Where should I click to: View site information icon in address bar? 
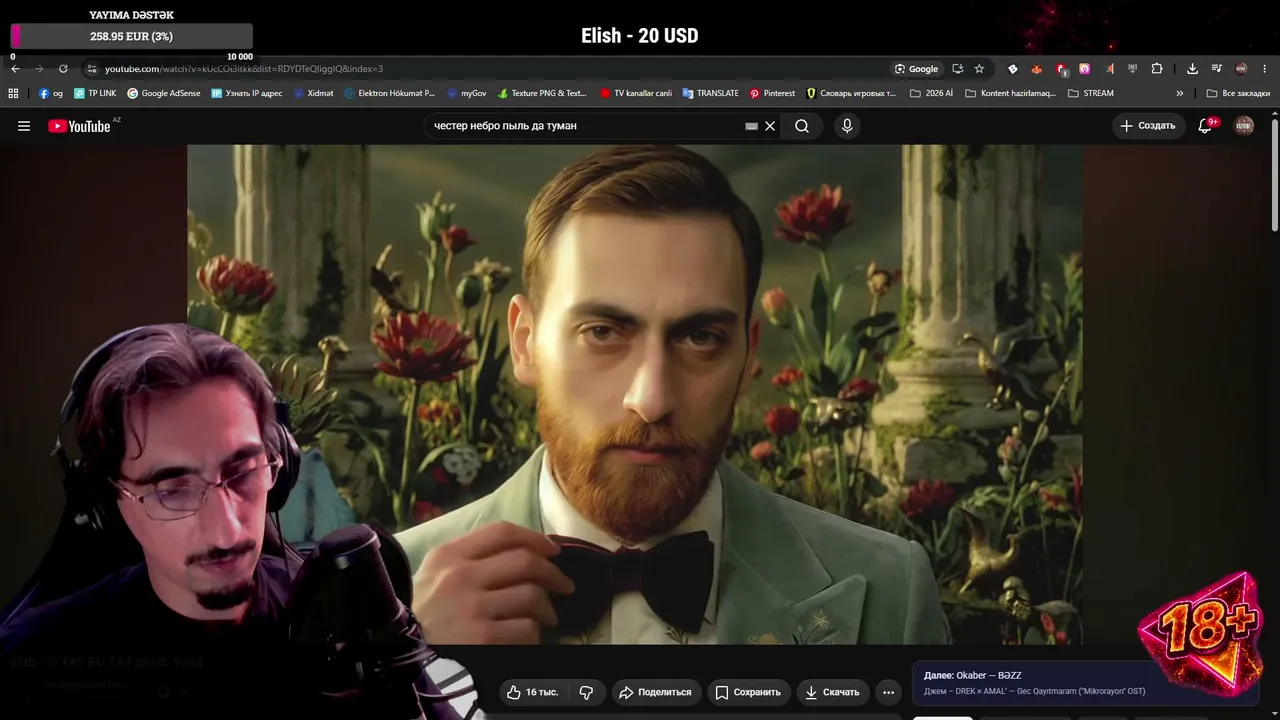pos(91,69)
